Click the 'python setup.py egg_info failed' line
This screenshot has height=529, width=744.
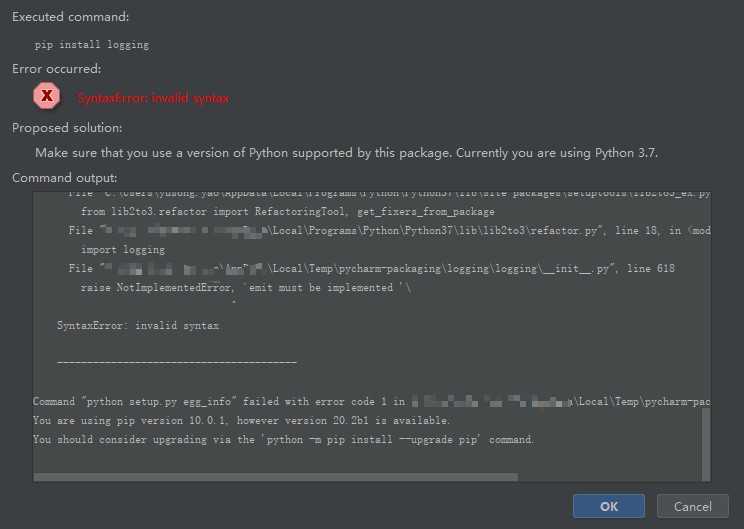click(372, 401)
